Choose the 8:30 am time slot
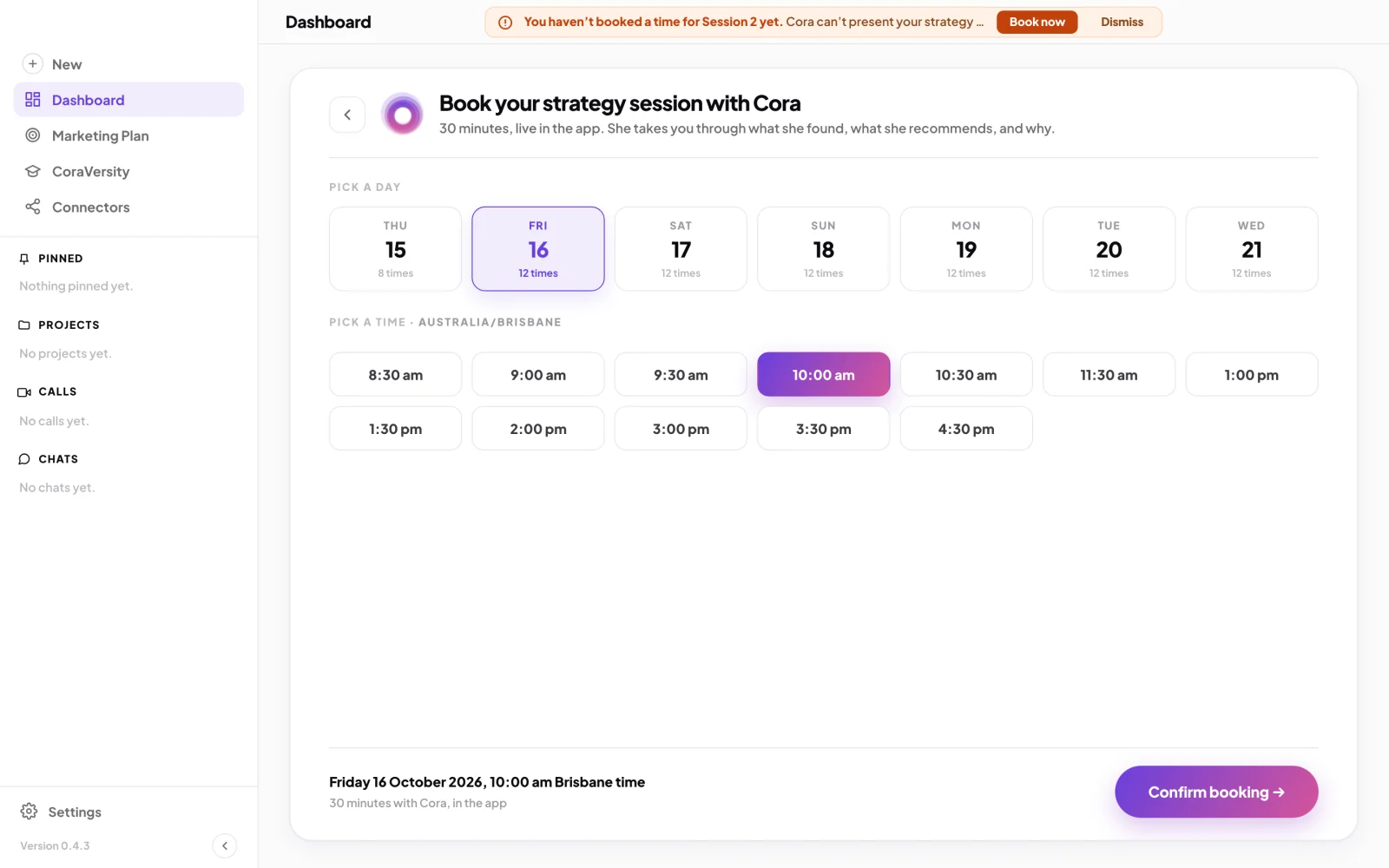The image size is (1389, 868). 396,375
